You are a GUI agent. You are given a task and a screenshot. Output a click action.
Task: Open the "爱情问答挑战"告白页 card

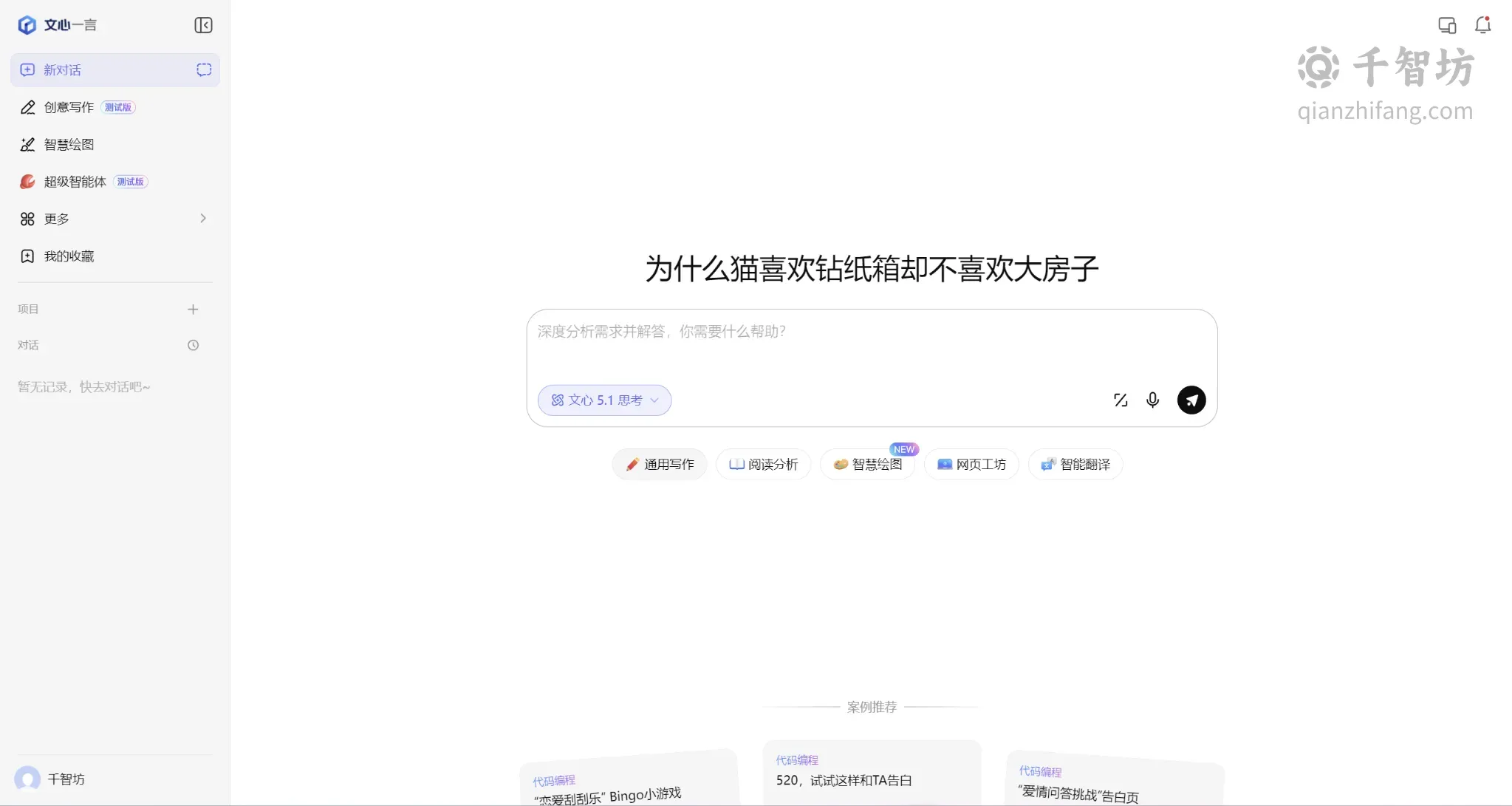[x=1115, y=779]
